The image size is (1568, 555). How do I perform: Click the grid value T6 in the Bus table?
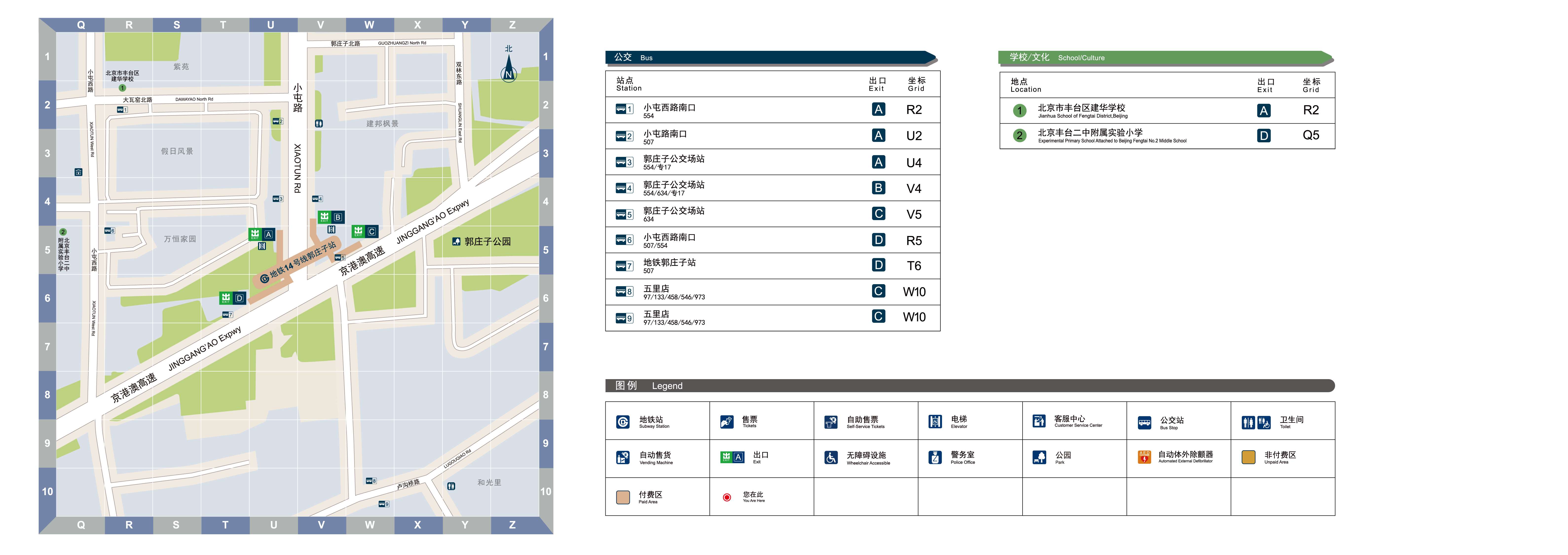914,266
